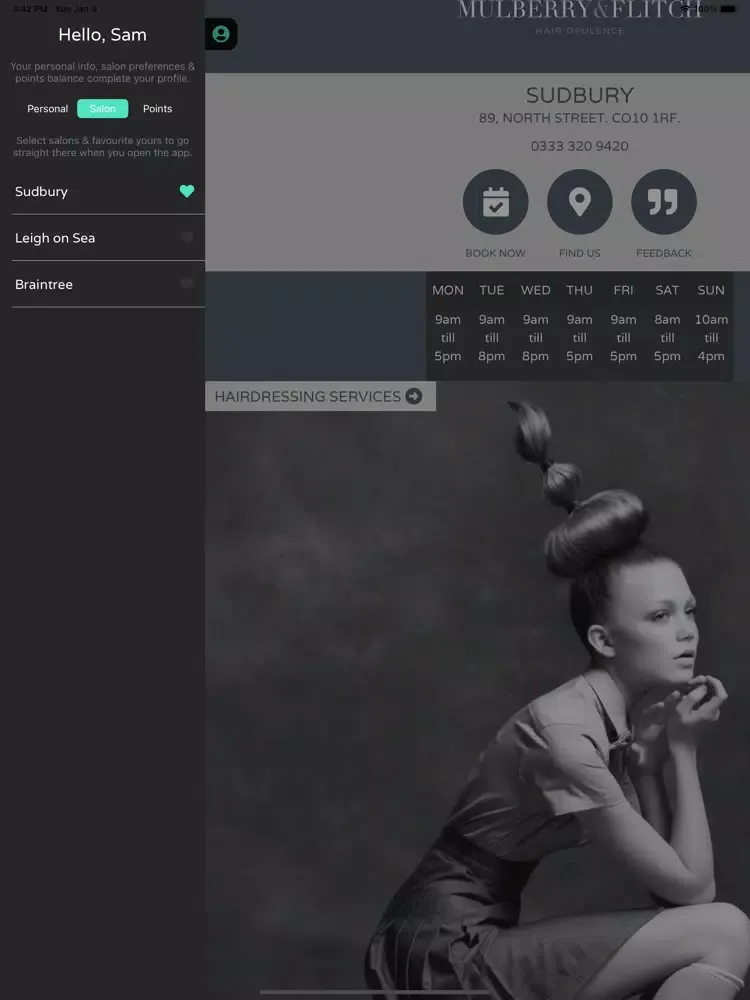Open Hairdressing Services link
This screenshot has height=1000, width=750.
click(320, 396)
